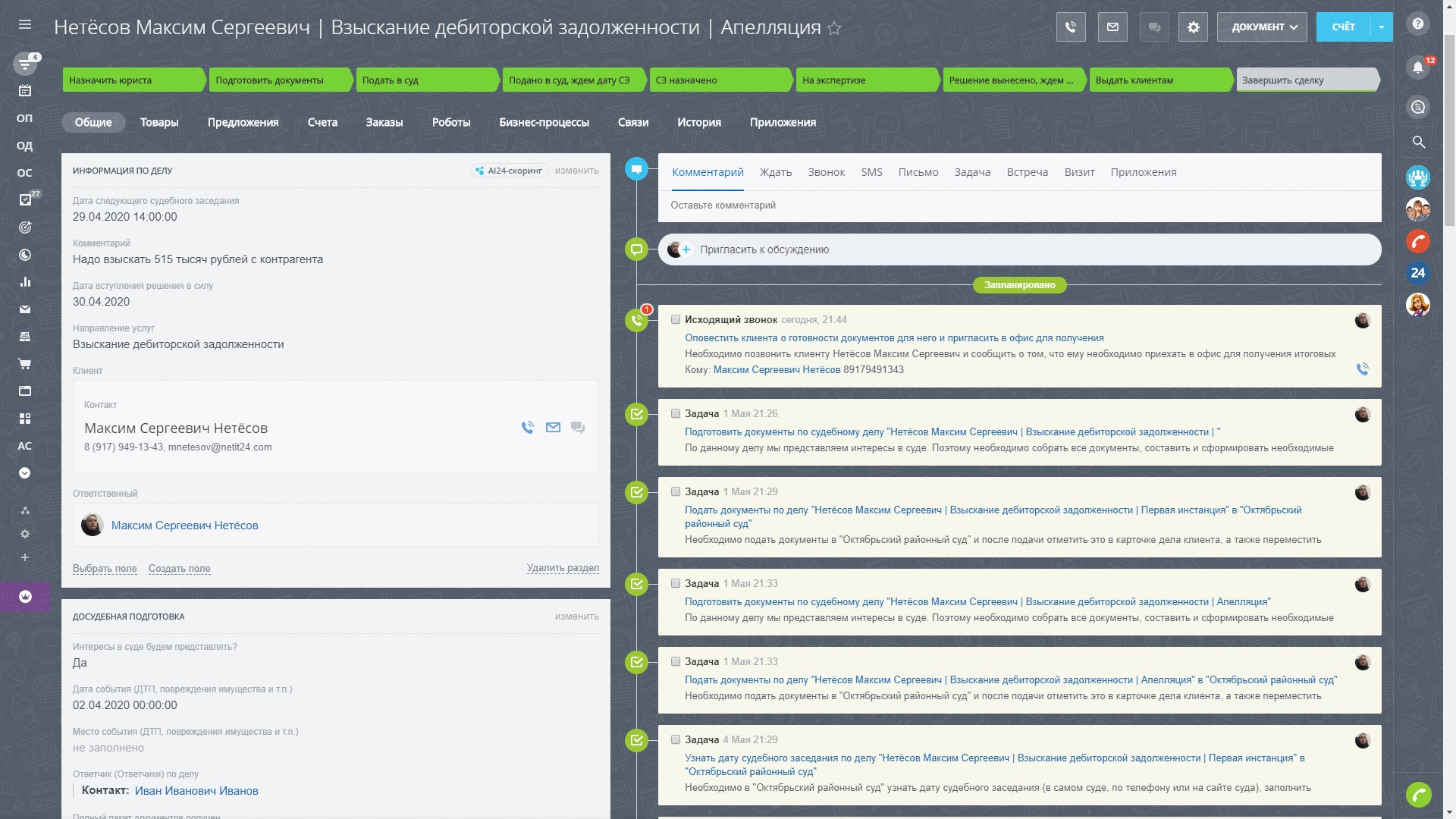The image size is (1456, 819).
Task: Select the Звонок tab in timeline
Action: click(x=826, y=172)
